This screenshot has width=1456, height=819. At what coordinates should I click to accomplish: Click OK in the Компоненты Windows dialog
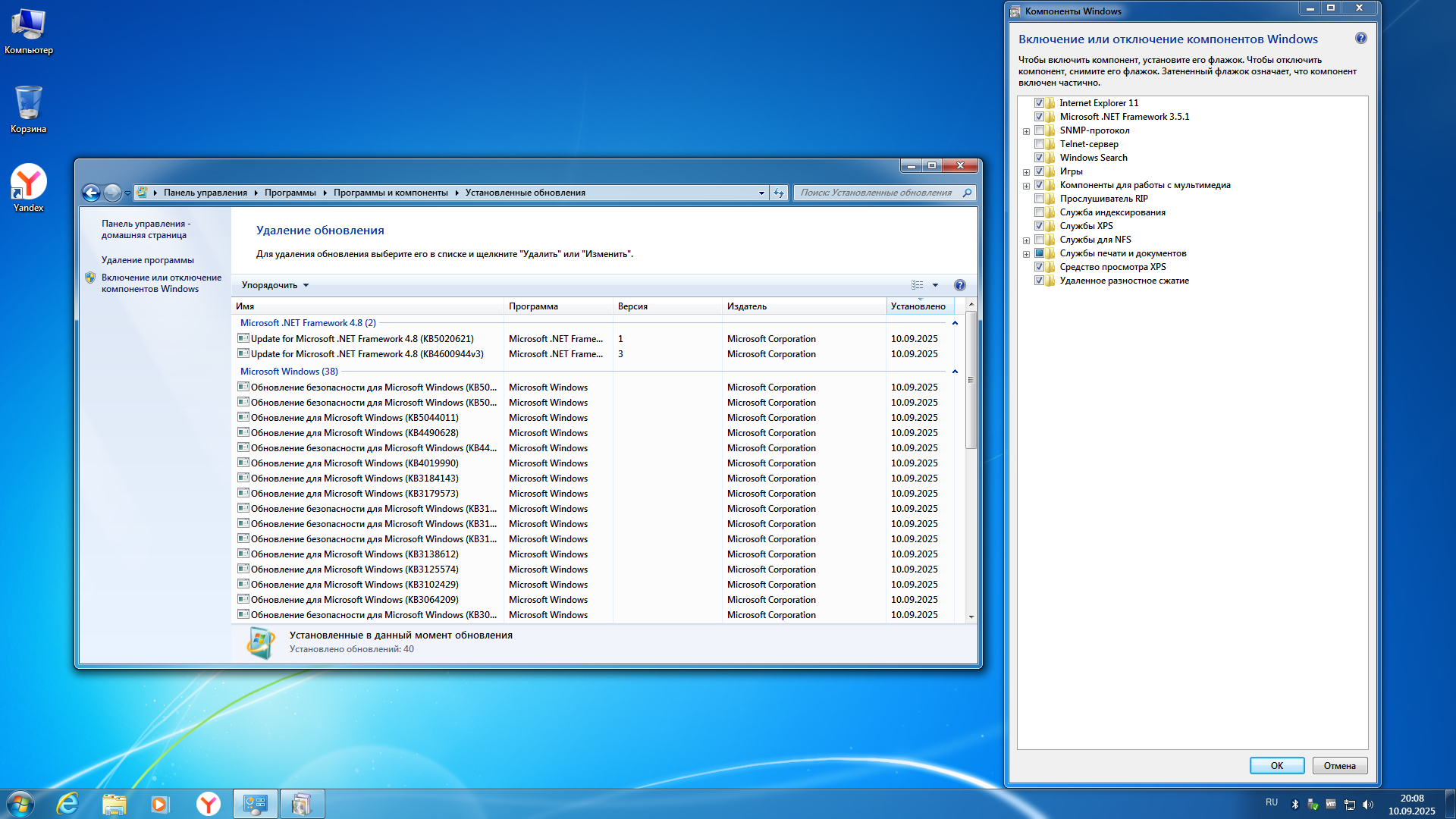pos(1276,765)
